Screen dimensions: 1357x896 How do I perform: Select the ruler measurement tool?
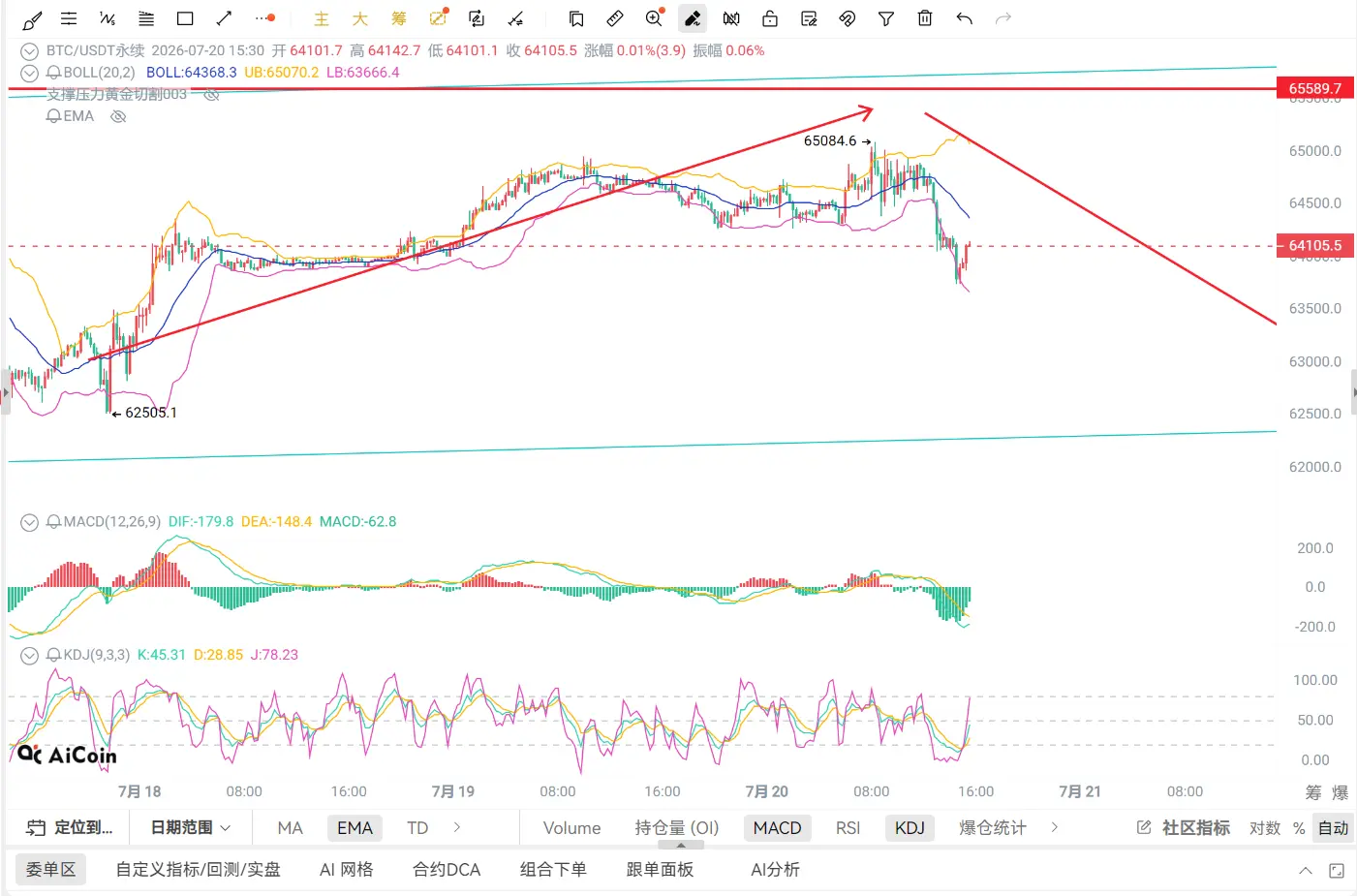[615, 18]
